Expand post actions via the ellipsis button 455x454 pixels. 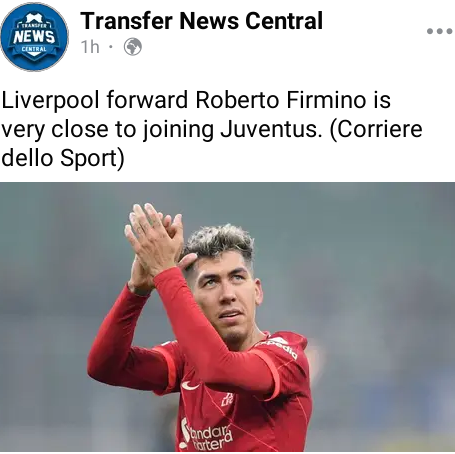point(439,31)
